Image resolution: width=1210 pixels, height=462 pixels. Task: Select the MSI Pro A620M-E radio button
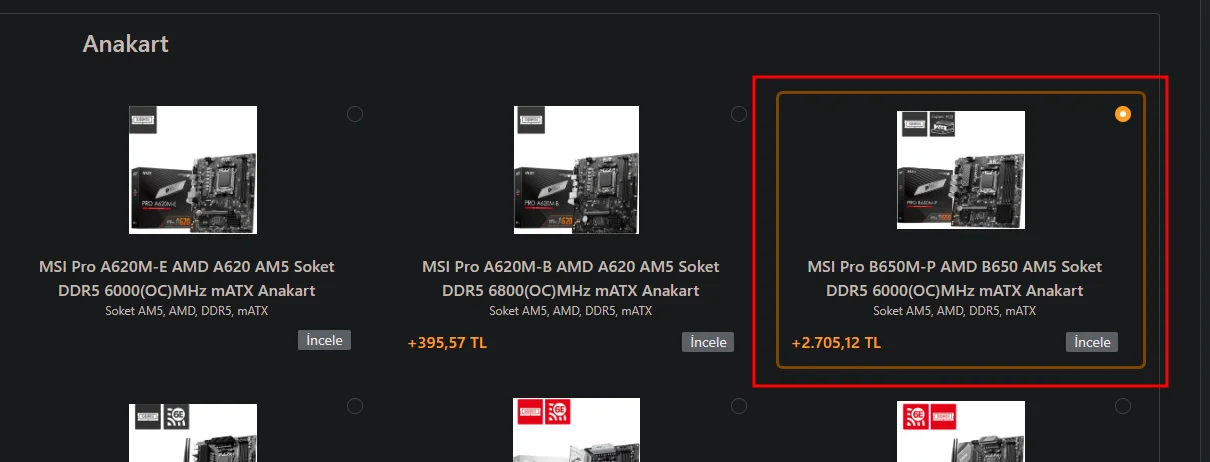(x=355, y=114)
